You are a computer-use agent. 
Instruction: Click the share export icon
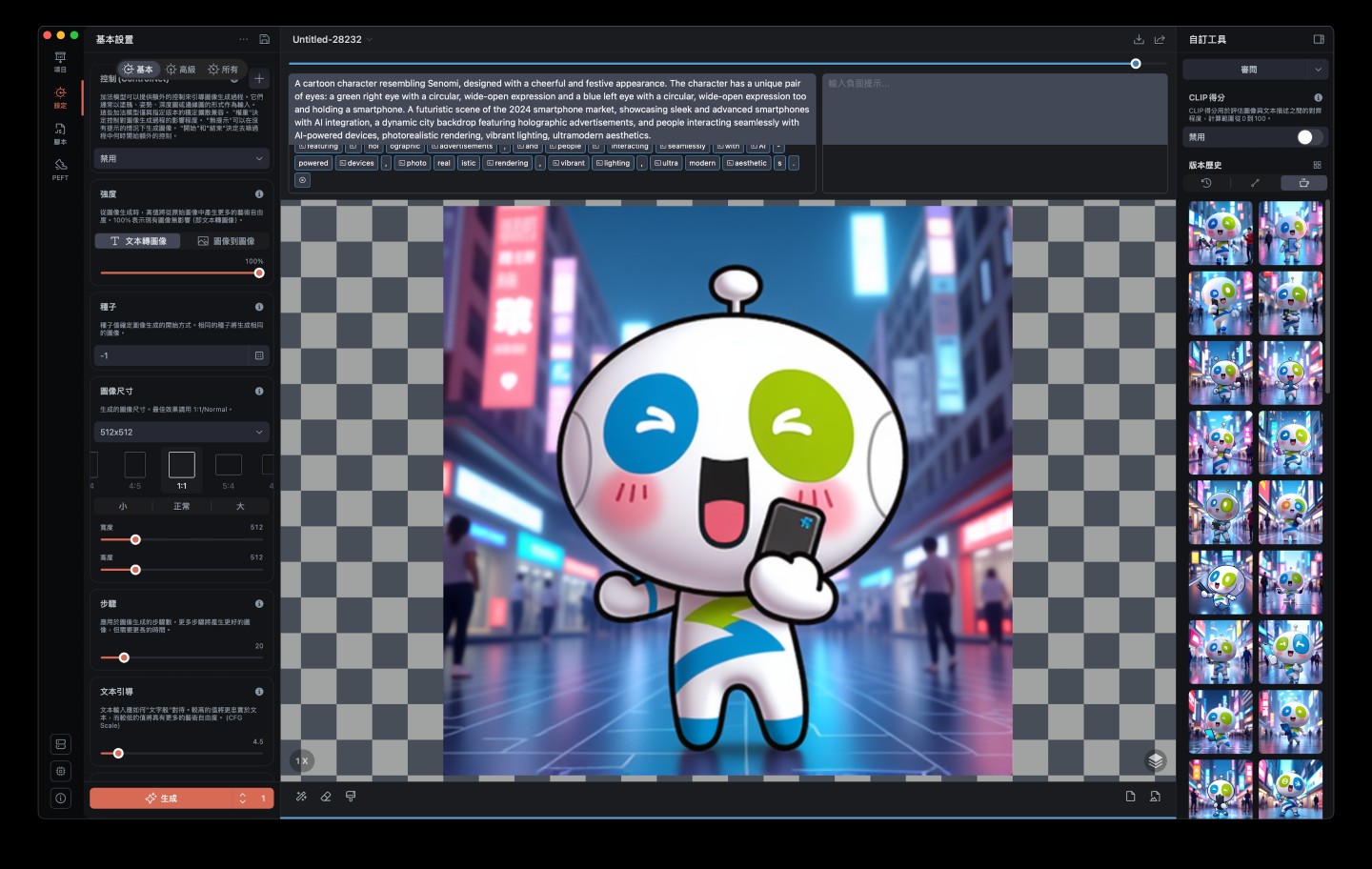pos(1160,39)
